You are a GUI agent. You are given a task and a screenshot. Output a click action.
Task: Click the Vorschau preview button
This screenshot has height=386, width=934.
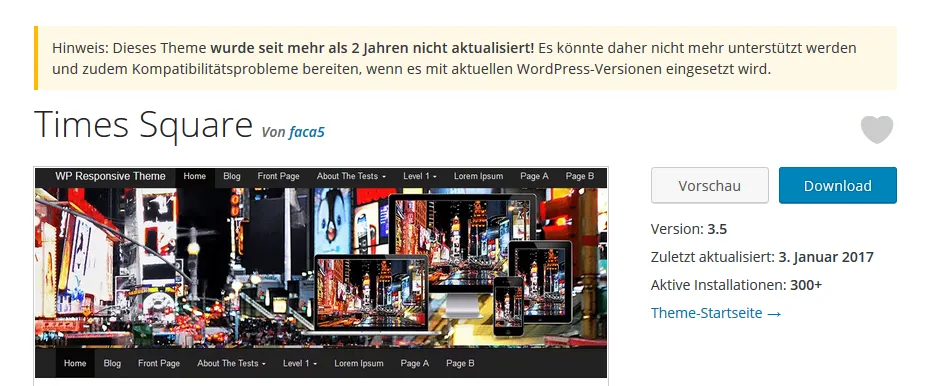[x=709, y=185]
